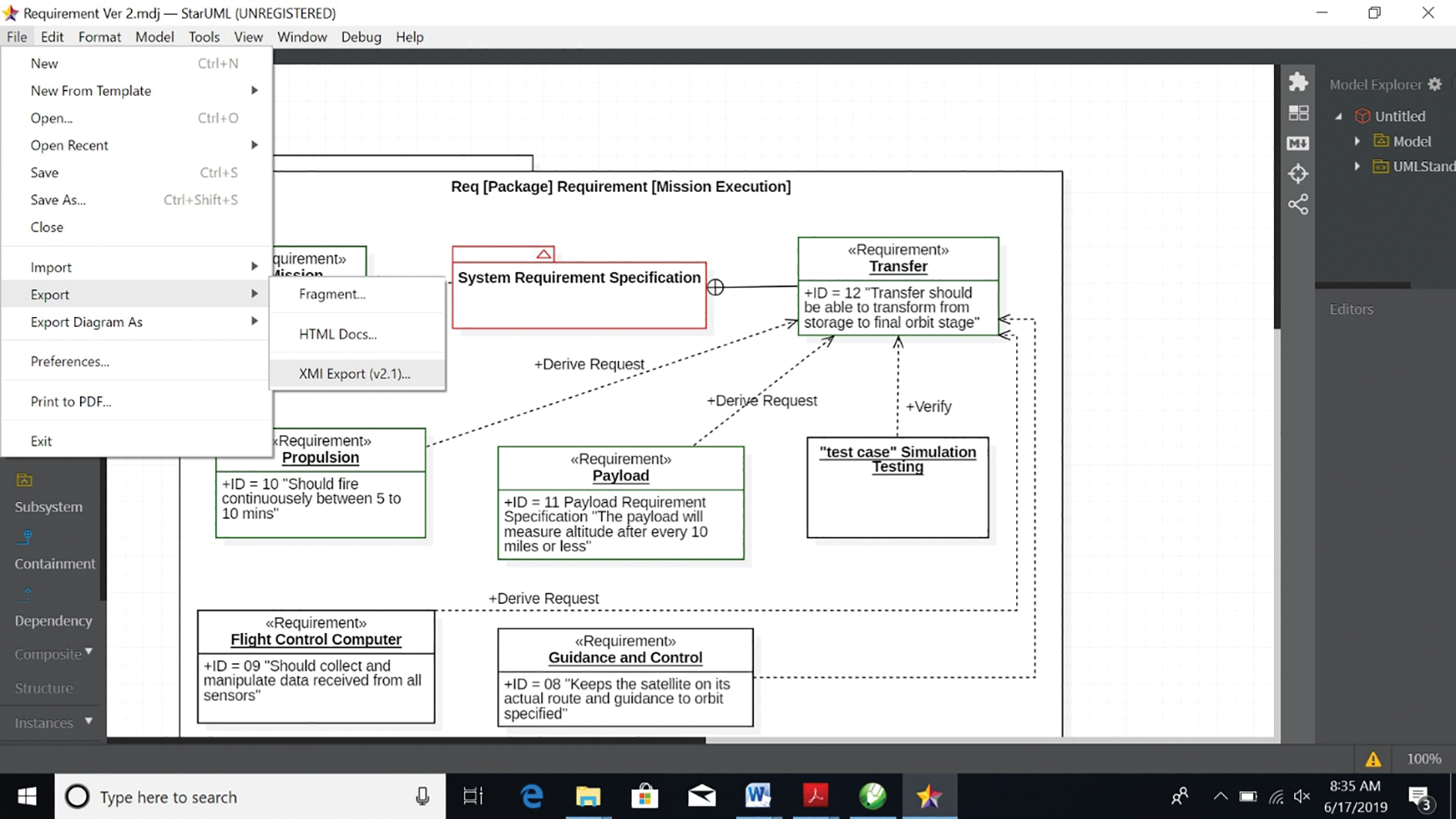Expand the Model tree node
Image resolution: width=1456 pixels, height=819 pixels.
(1357, 142)
